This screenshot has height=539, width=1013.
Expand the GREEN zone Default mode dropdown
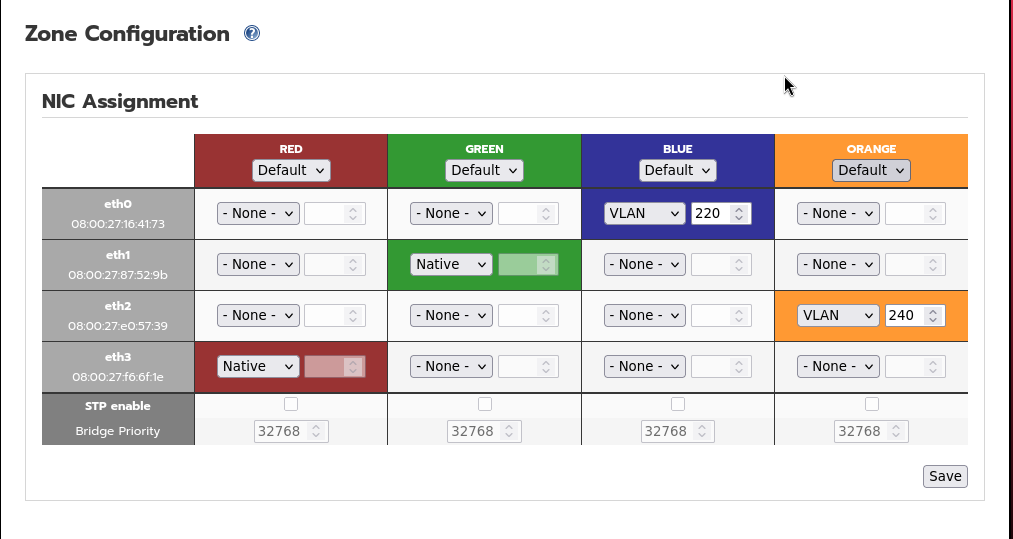click(485, 171)
